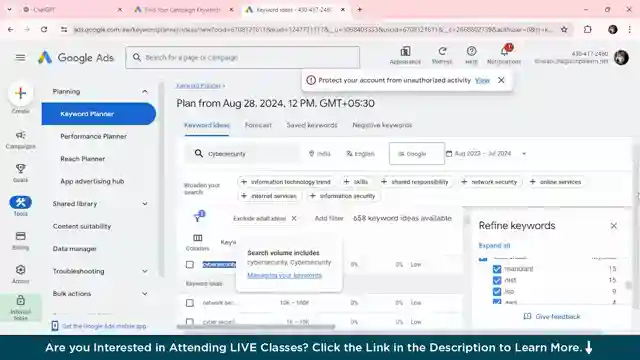Uncheck the nist refine checkbox
Screen dimensions: 640x360
pos(497,280)
